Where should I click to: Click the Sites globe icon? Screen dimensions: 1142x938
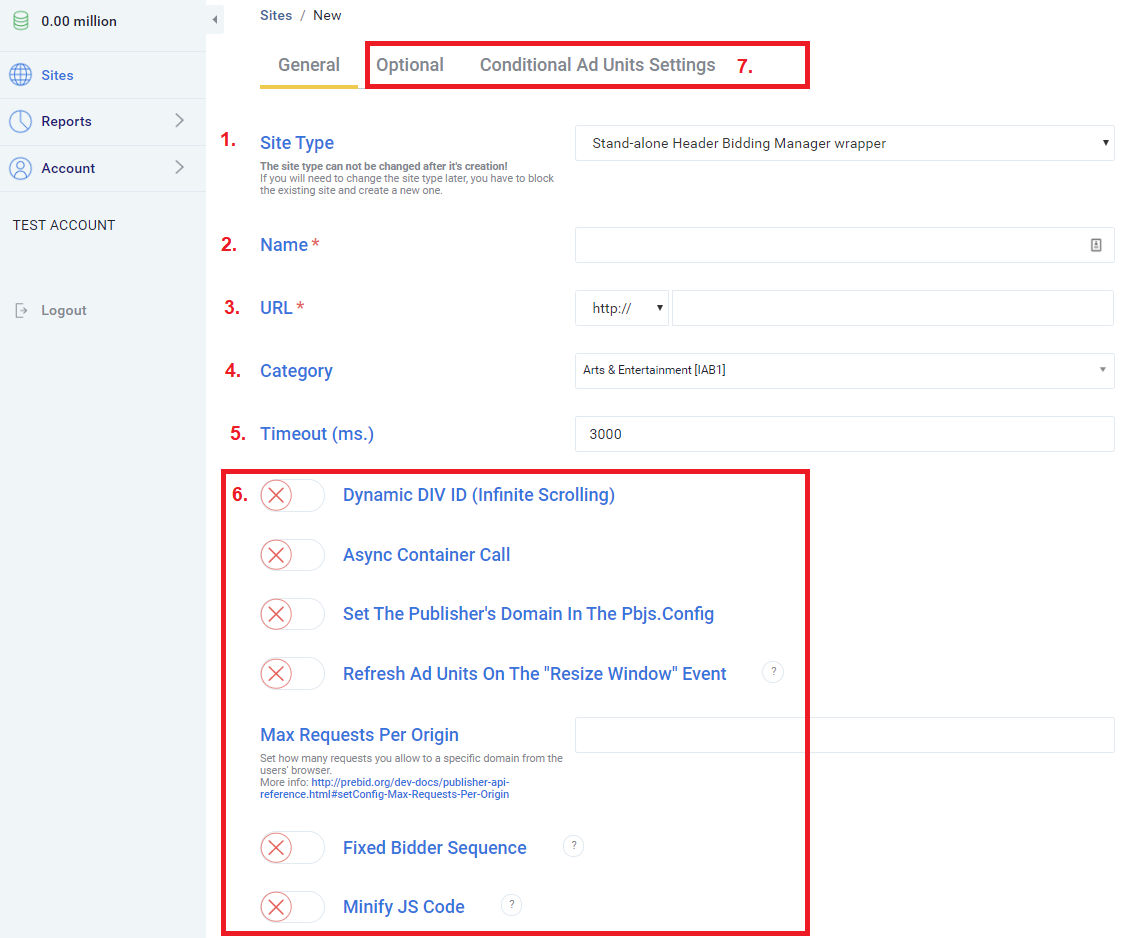20,75
